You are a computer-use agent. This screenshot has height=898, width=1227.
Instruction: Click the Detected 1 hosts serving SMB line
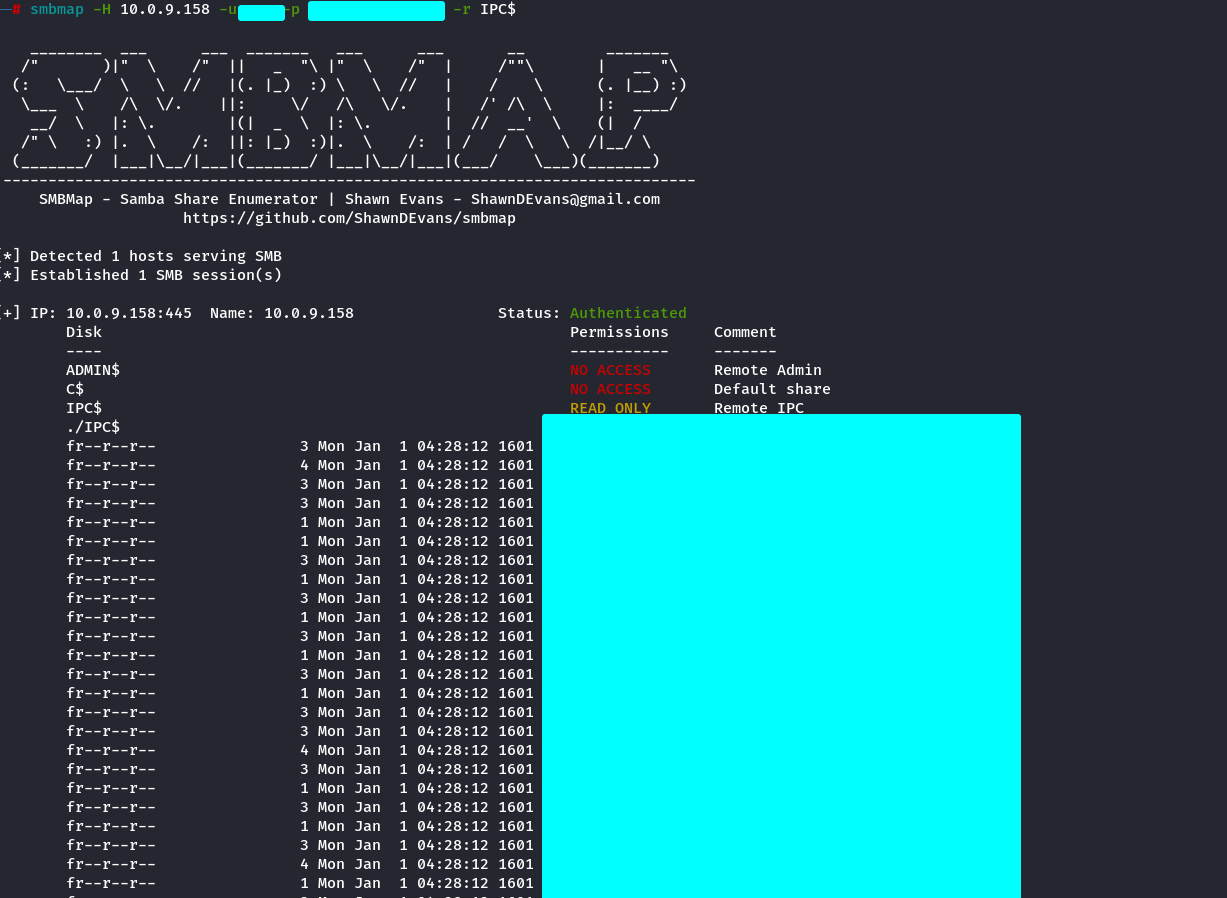pyautogui.click(x=155, y=256)
